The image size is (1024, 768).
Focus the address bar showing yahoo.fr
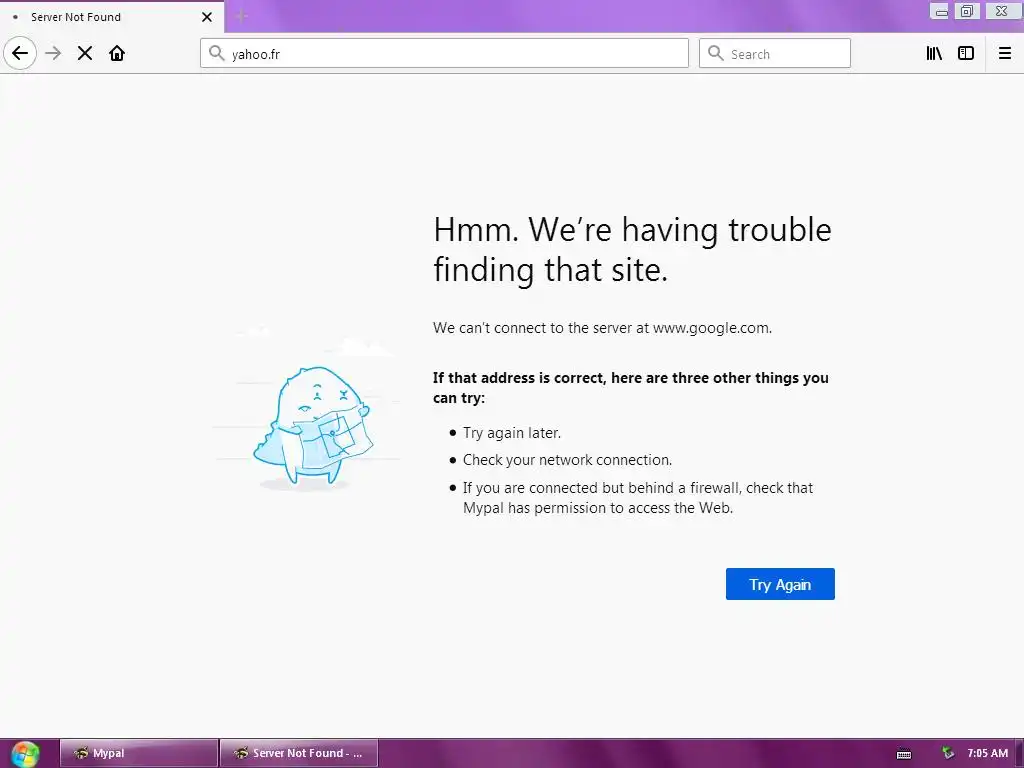444,53
